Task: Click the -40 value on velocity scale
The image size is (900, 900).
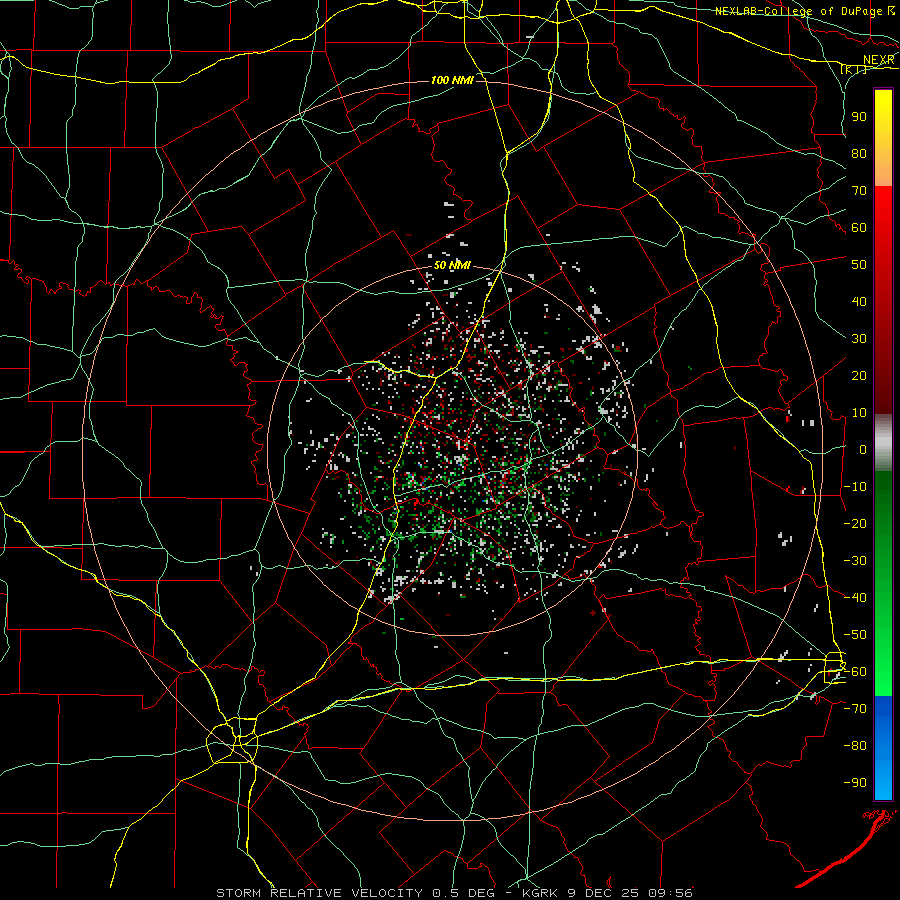Action: click(x=855, y=598)
